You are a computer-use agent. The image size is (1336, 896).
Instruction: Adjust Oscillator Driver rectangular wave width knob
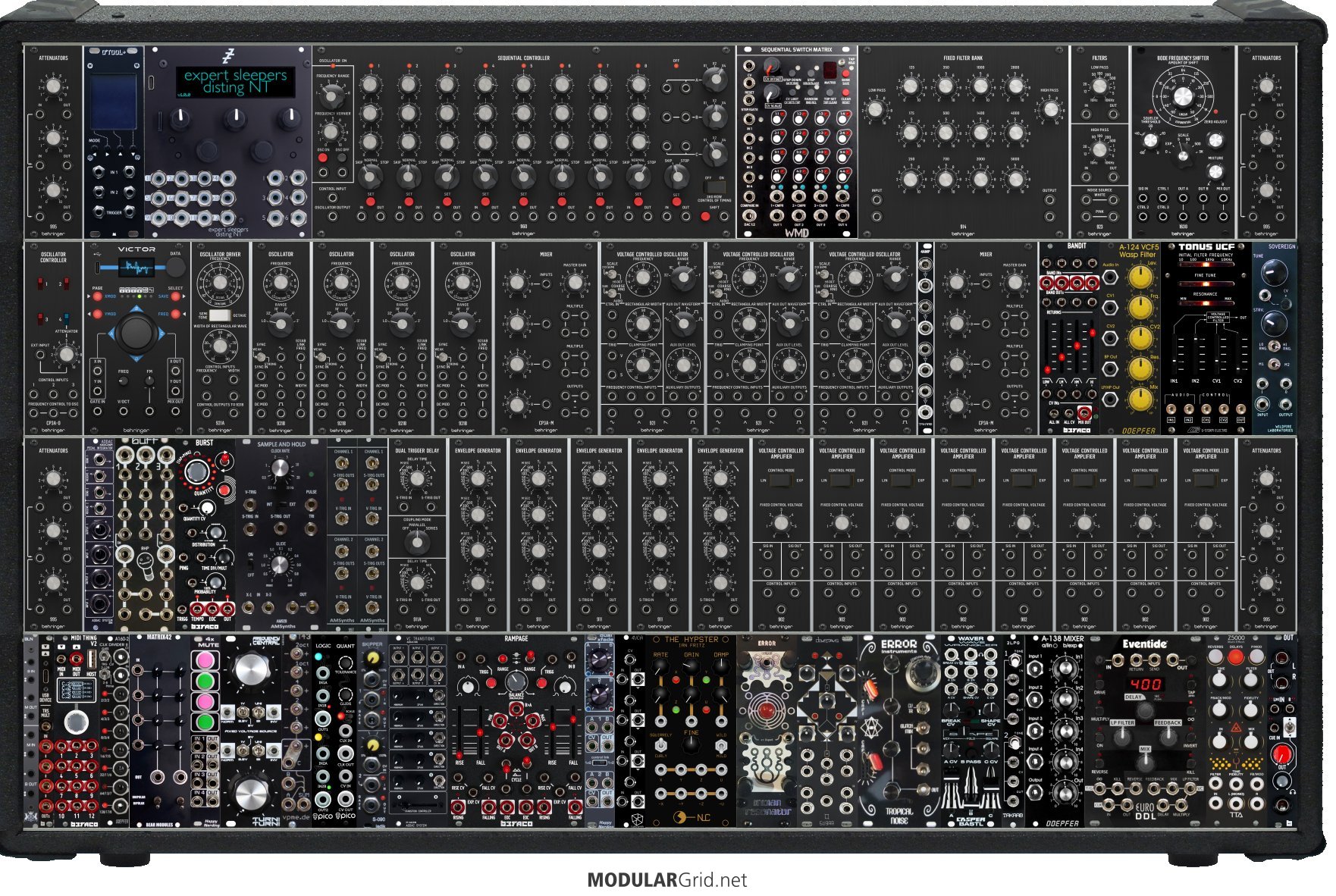tap(219, 347)
